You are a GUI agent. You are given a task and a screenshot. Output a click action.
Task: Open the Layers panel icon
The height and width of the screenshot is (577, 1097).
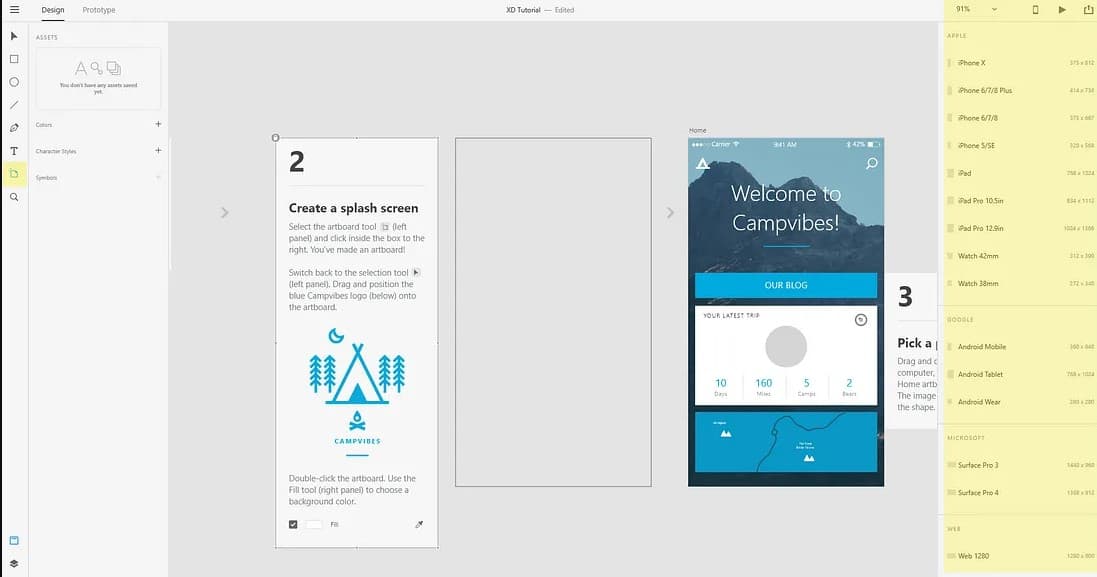coord(14,564)
